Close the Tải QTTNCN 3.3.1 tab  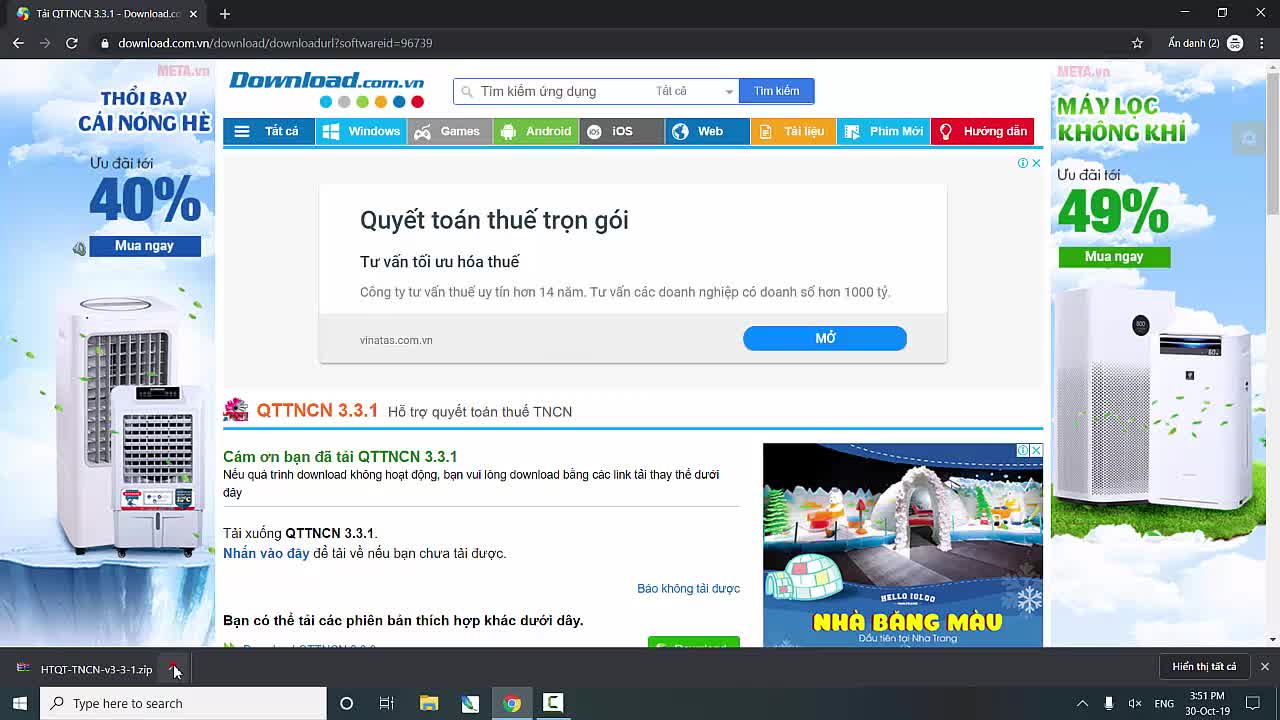click(193, 14)
